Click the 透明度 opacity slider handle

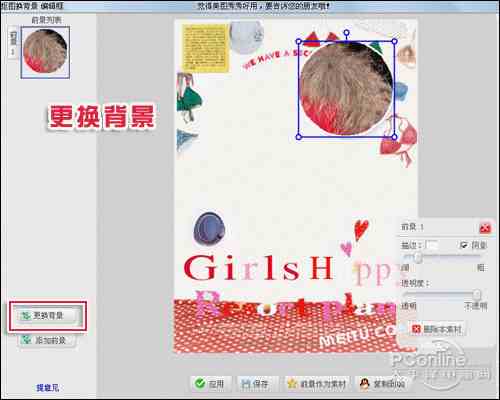[x=477, y=295]
